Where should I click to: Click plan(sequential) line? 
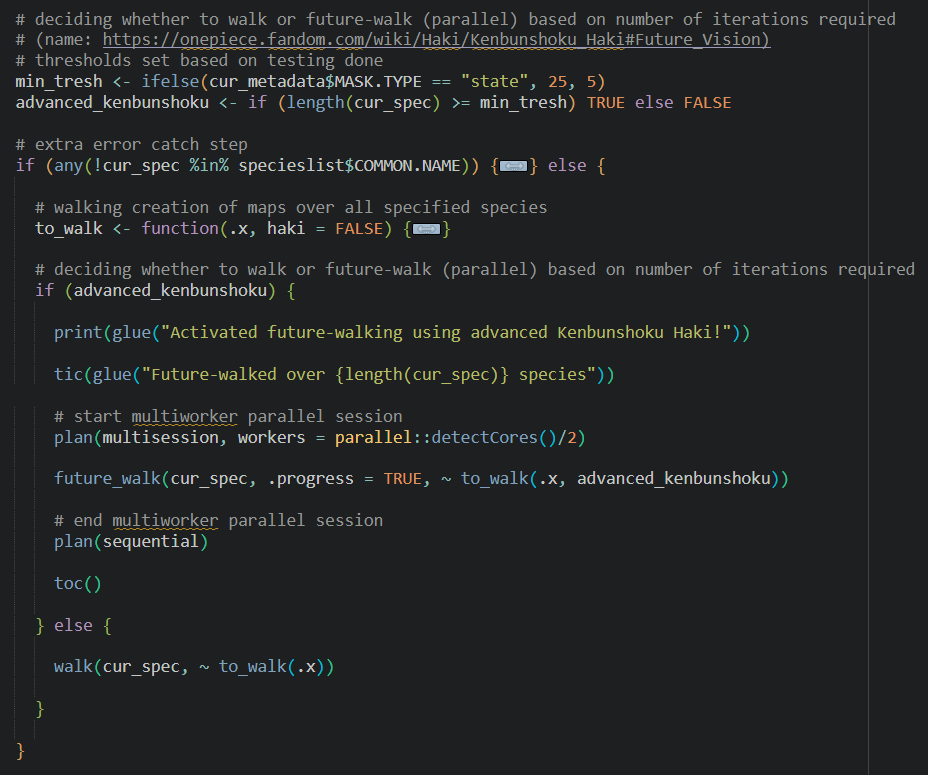131,542
